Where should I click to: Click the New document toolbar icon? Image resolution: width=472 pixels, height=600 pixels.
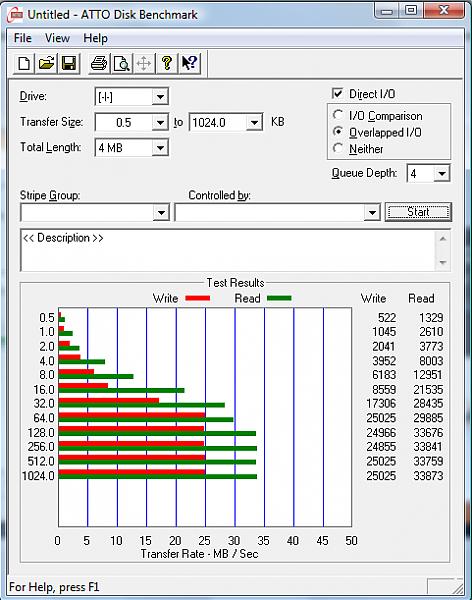24,63
